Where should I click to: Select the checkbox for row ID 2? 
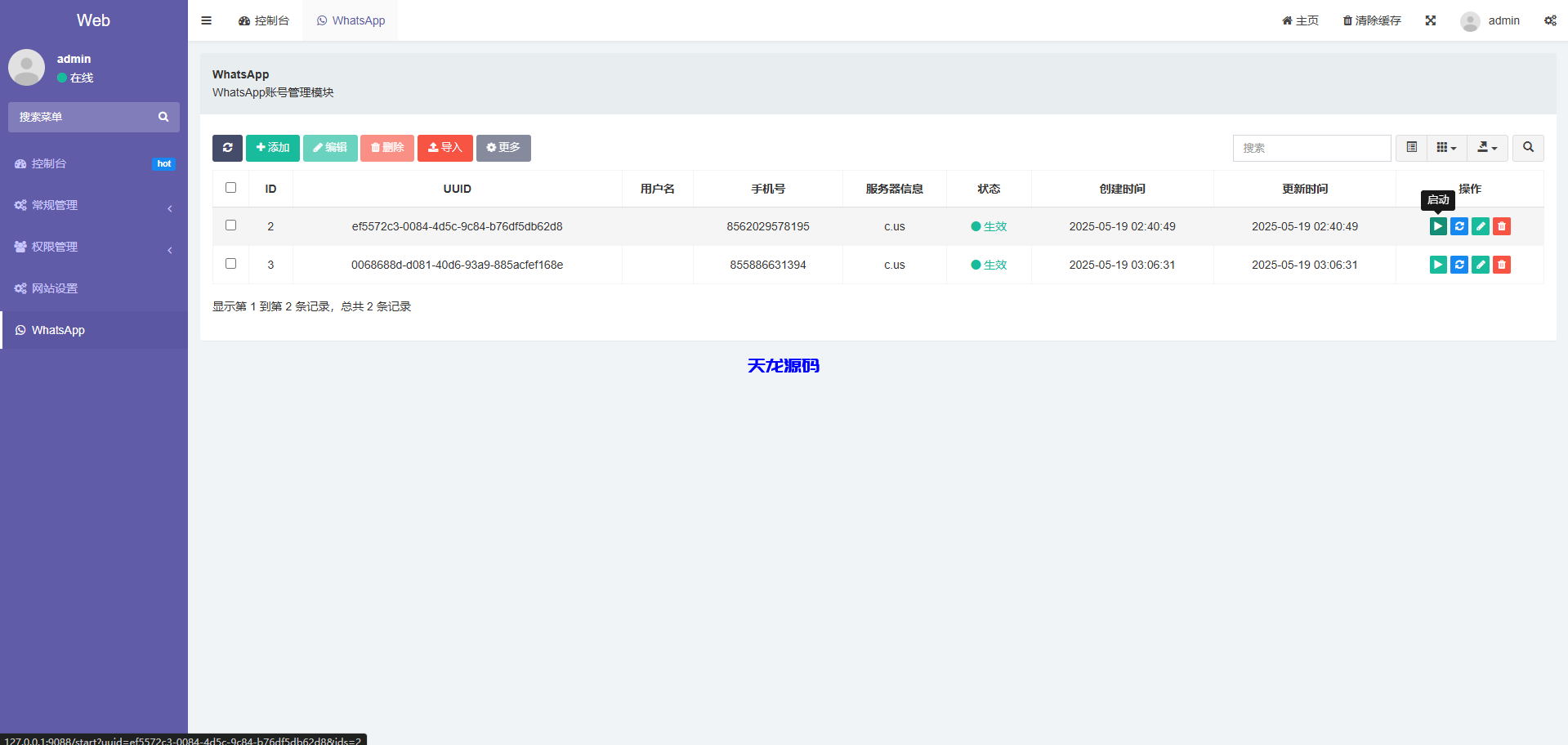point(230,225)
